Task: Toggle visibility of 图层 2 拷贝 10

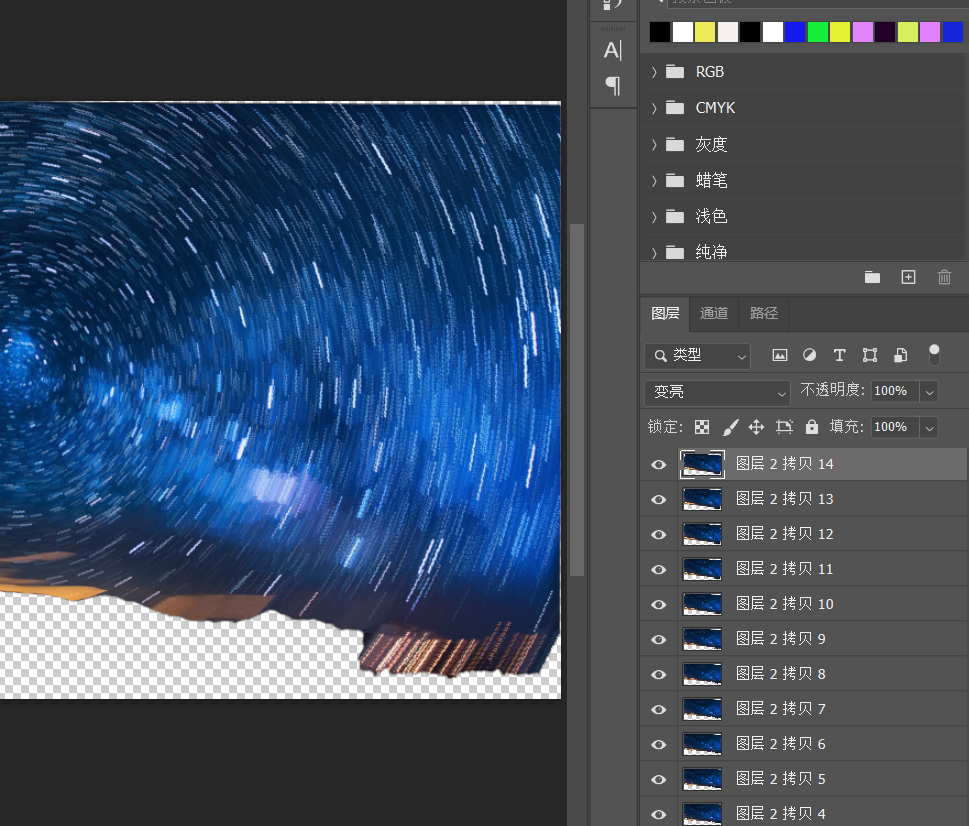Action: pyautogui.click(x=658, y=604)
